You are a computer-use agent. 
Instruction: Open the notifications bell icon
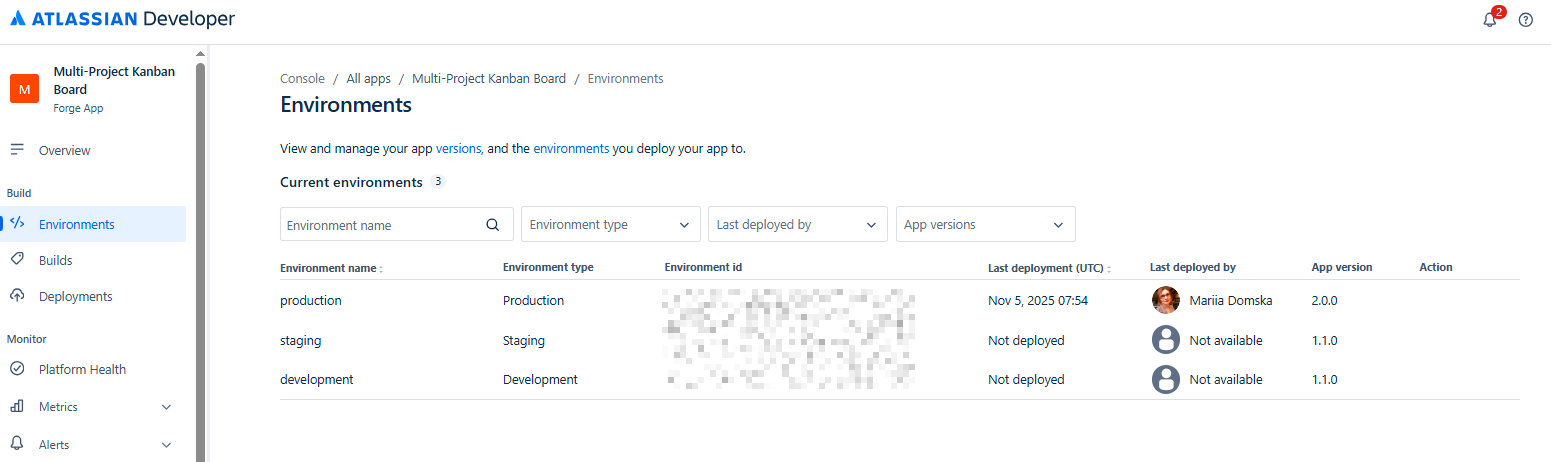click(1489, 20)
